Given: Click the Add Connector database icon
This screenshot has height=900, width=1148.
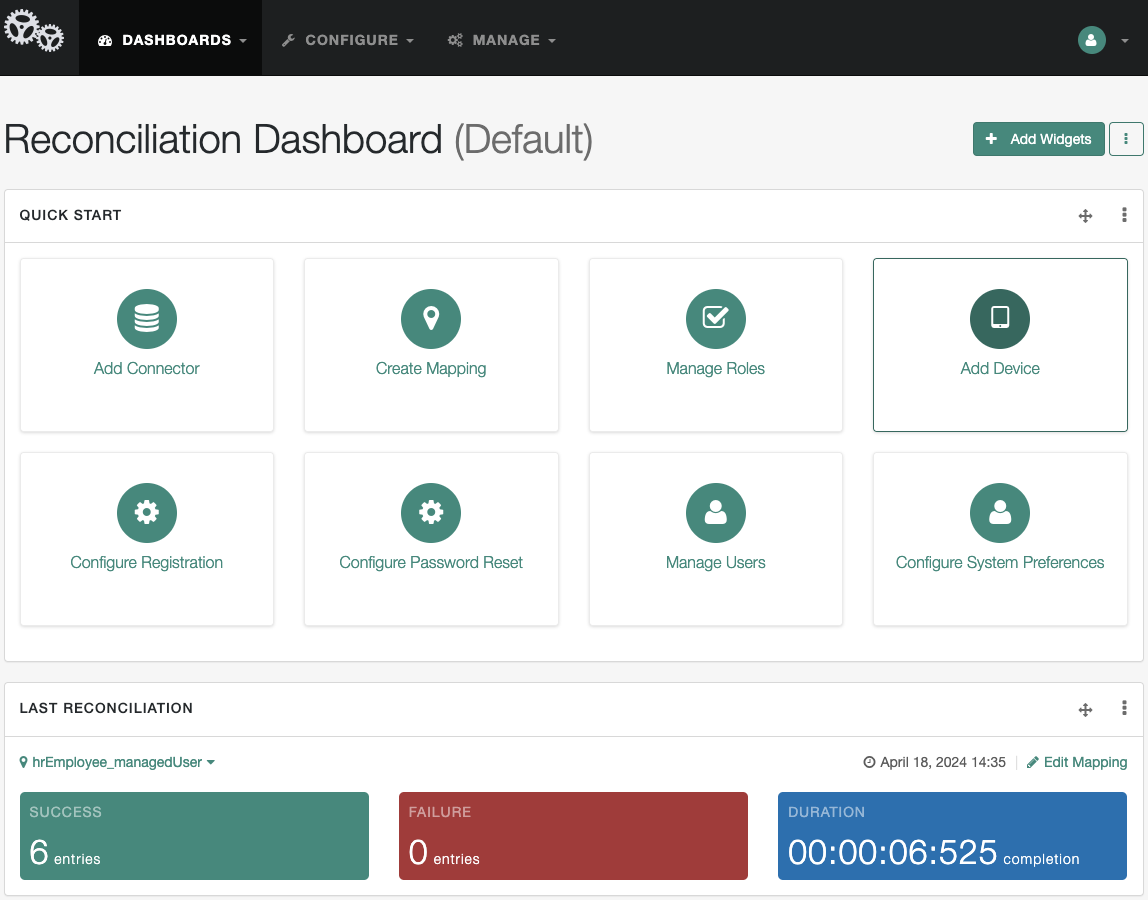Looking at the screenshot, I should tap(146, 319).
